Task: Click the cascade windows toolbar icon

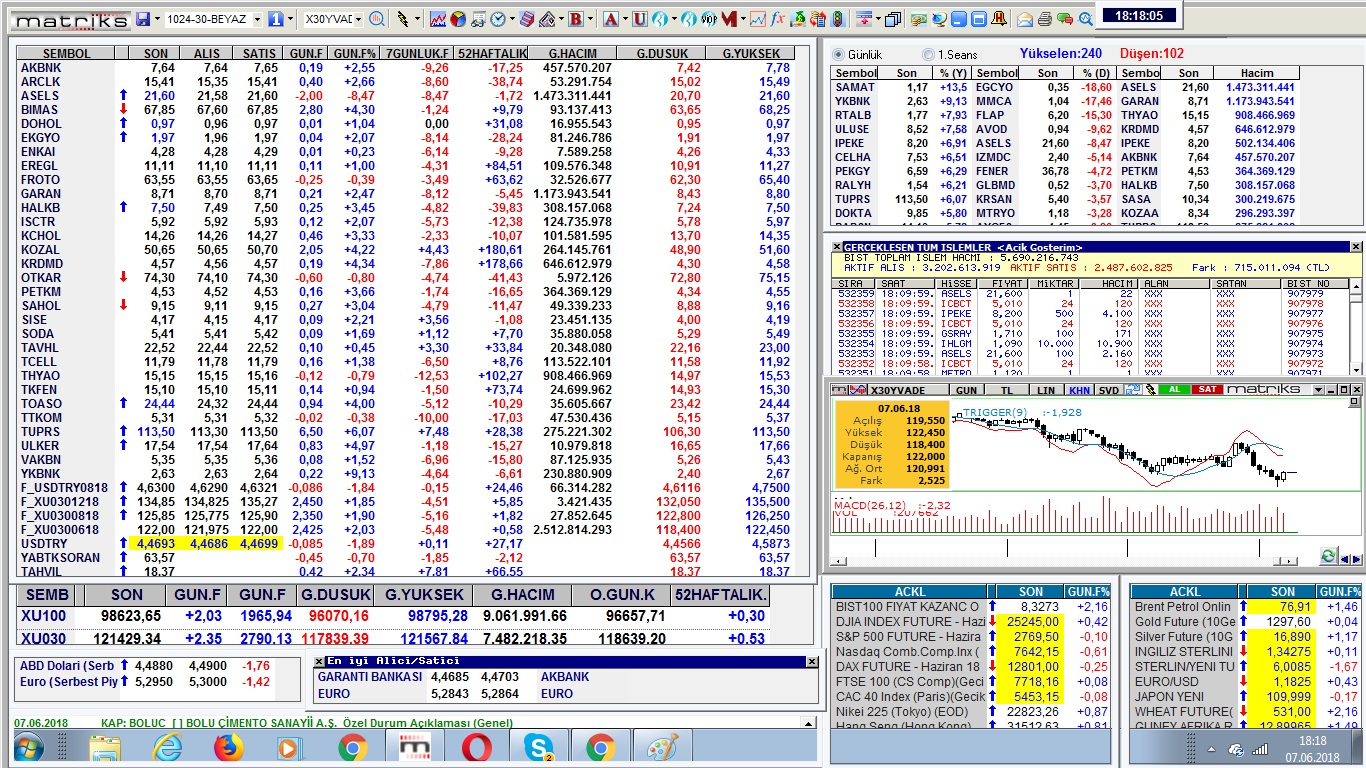Action: pyautogui.click(x=892, y=19)
